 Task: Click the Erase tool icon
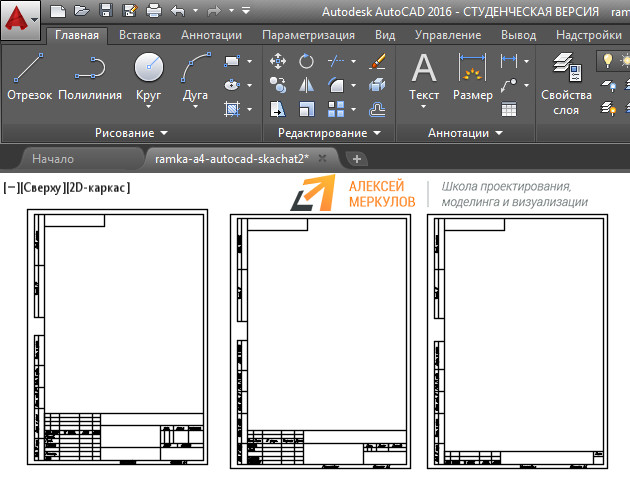click(x=377, y=61)
